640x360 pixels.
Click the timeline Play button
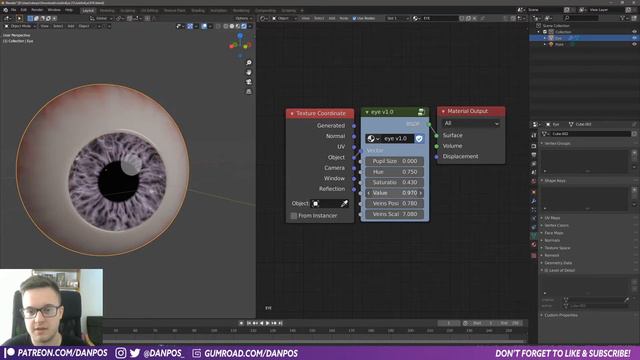pyautogui.click(x=268, y=323)
